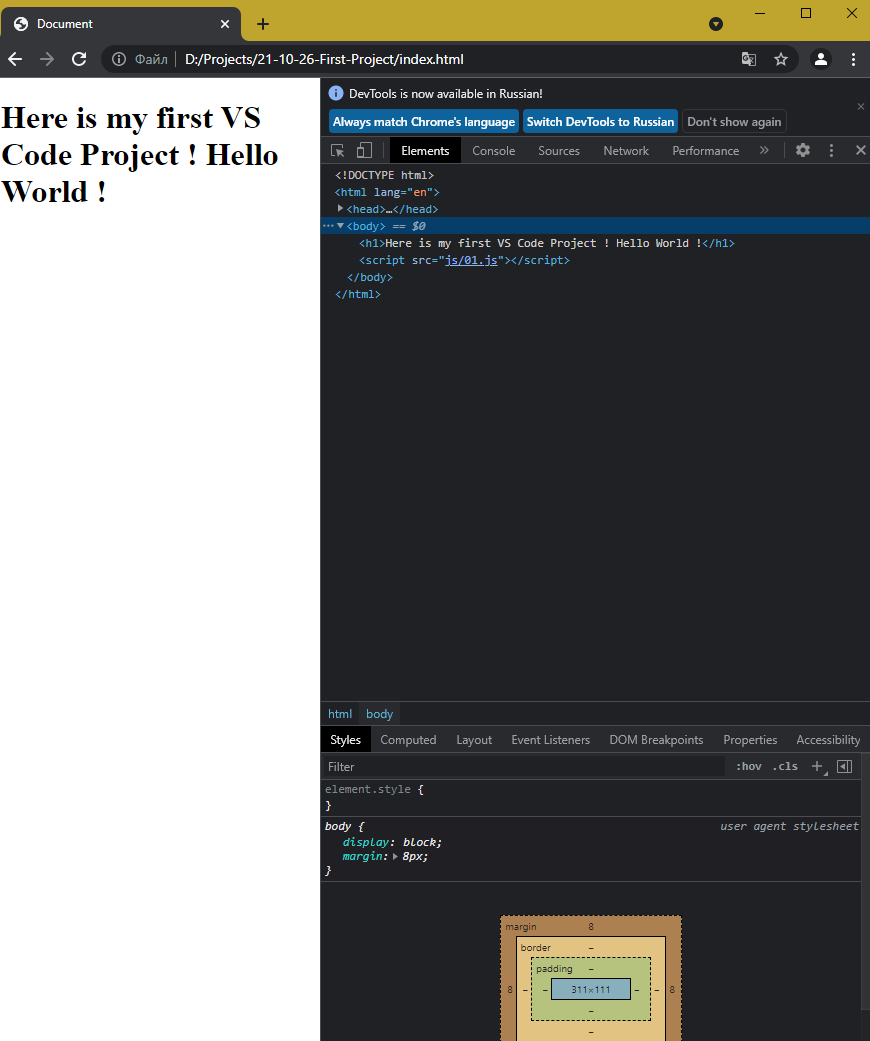Switch to the Styles pane tab
This screenshot has width=870, height=1041.
(x=345, y=740)
